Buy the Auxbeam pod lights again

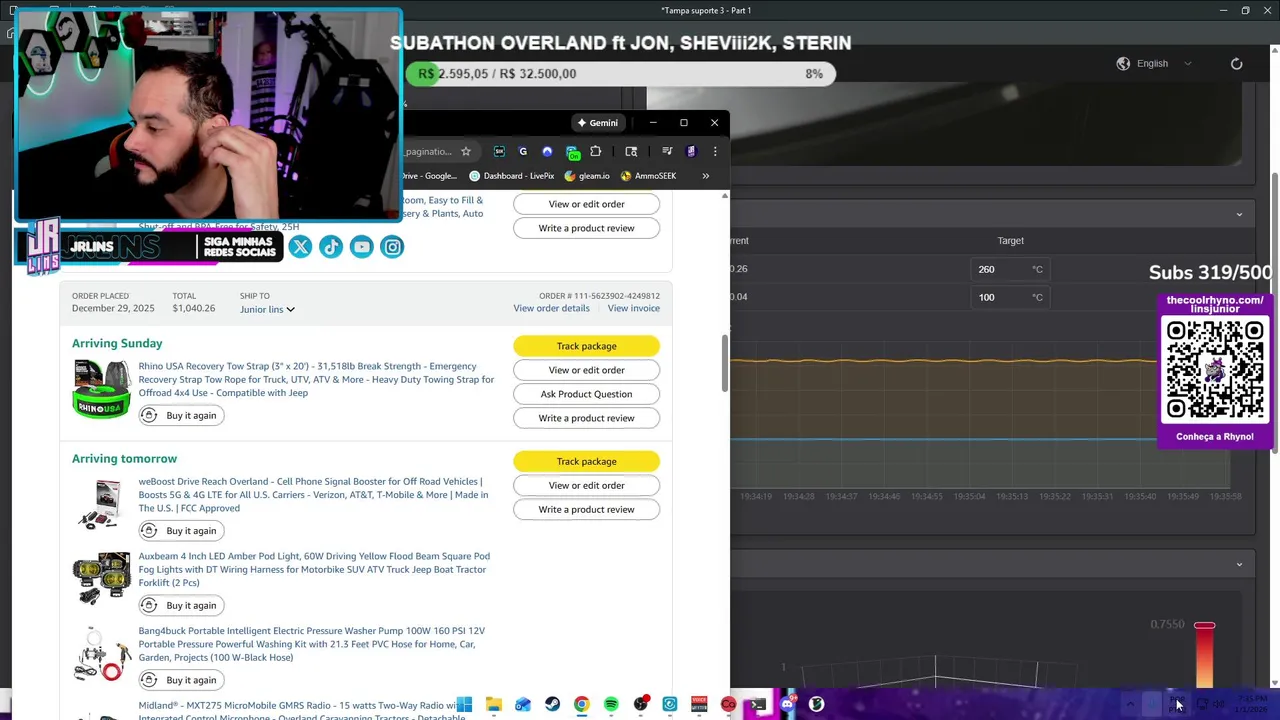(x=179, y=606)
